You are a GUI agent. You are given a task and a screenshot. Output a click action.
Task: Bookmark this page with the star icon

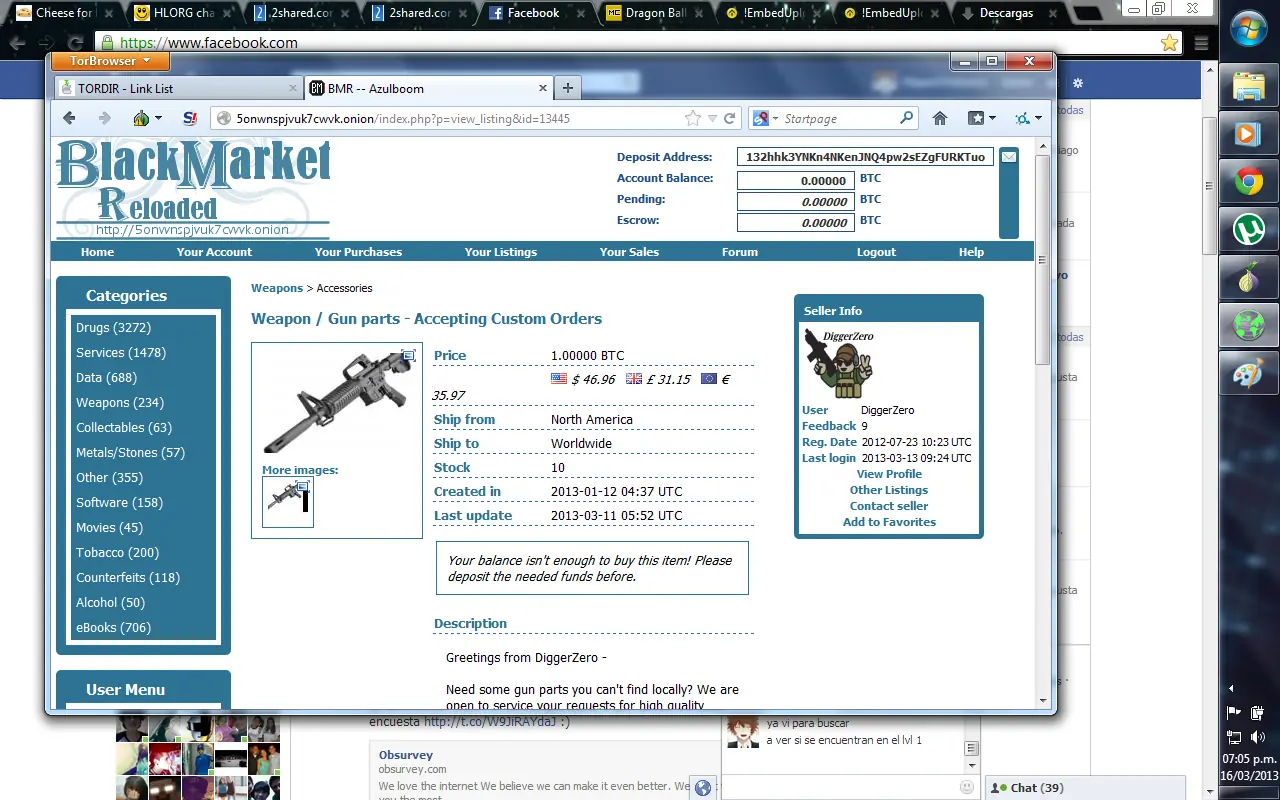pos(693,118)
